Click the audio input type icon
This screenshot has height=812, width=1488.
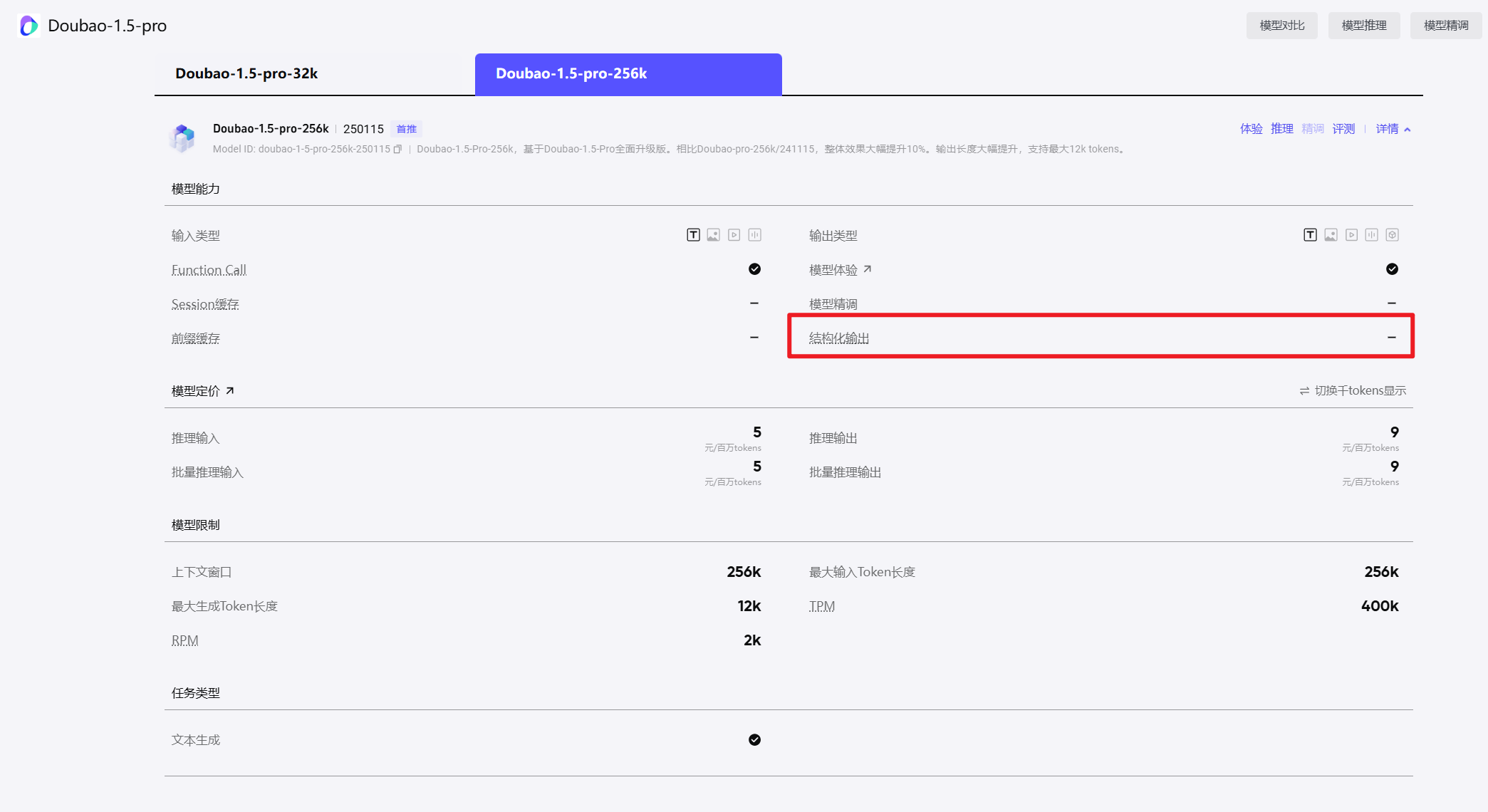tap(755, 235)
